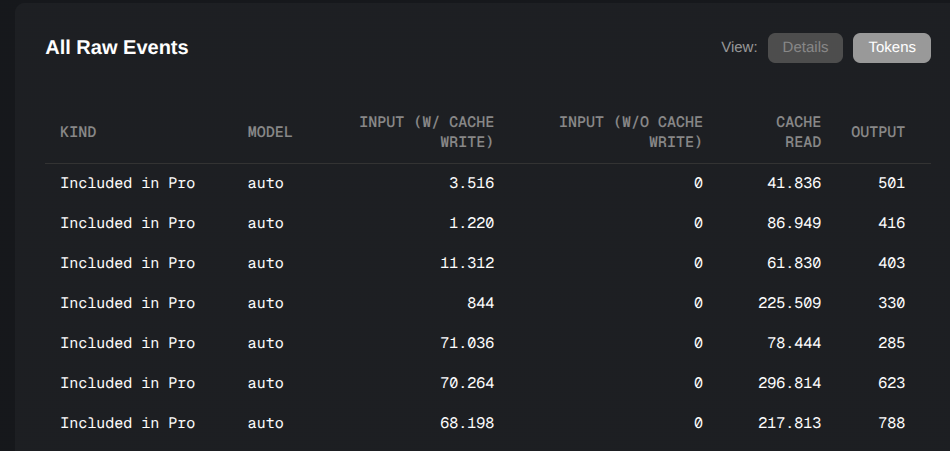Select the row with 86.949 cache read
This screenshot has height=451, width=950.
click(x=488, y=223)
